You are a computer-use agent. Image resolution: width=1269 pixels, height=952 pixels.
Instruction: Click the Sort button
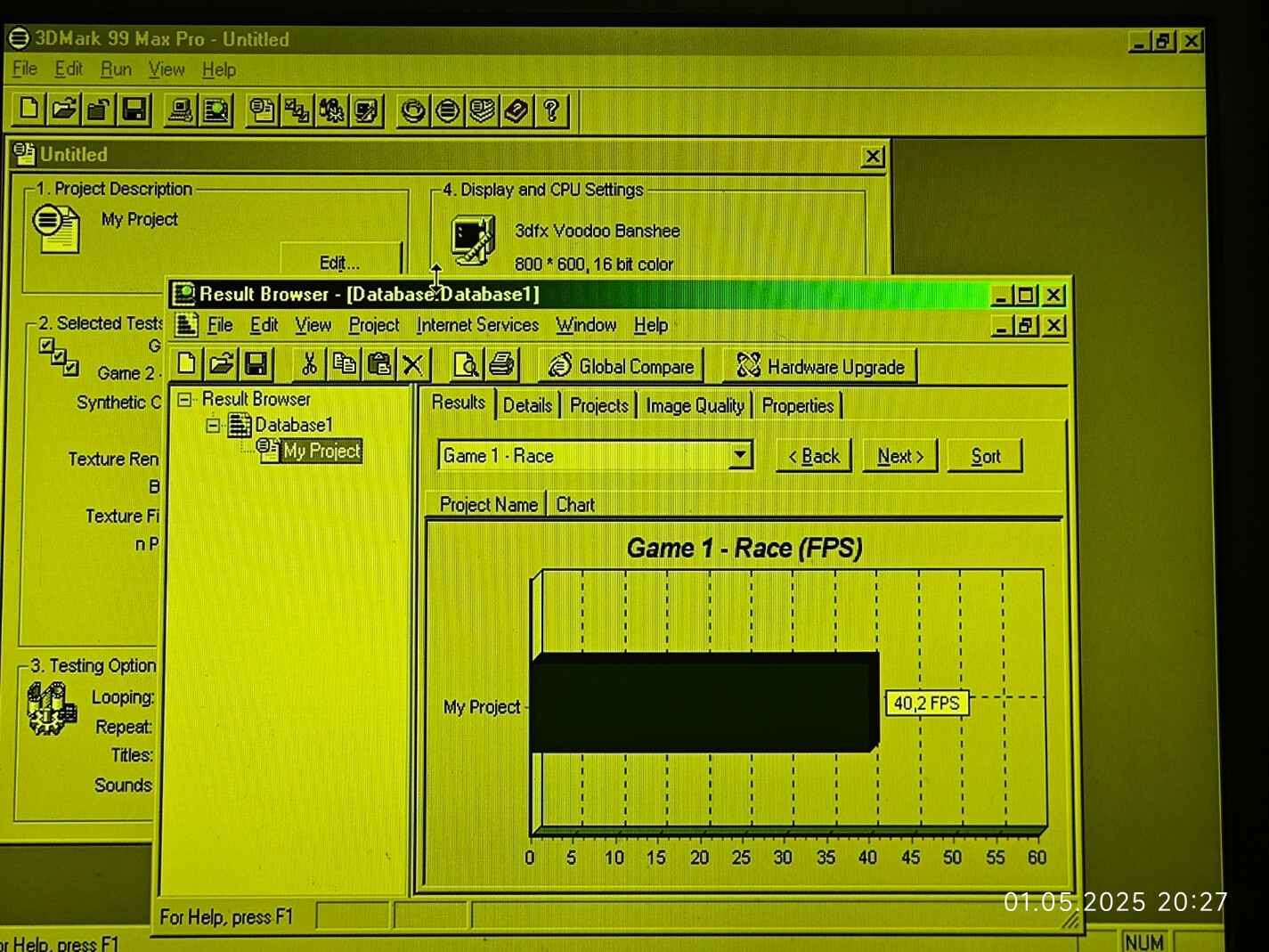985,456
